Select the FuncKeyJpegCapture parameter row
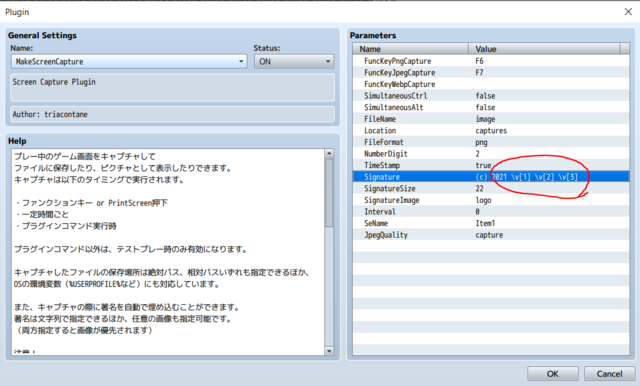Viewport: 640px width, 386px height. click(x=491, y=73)
